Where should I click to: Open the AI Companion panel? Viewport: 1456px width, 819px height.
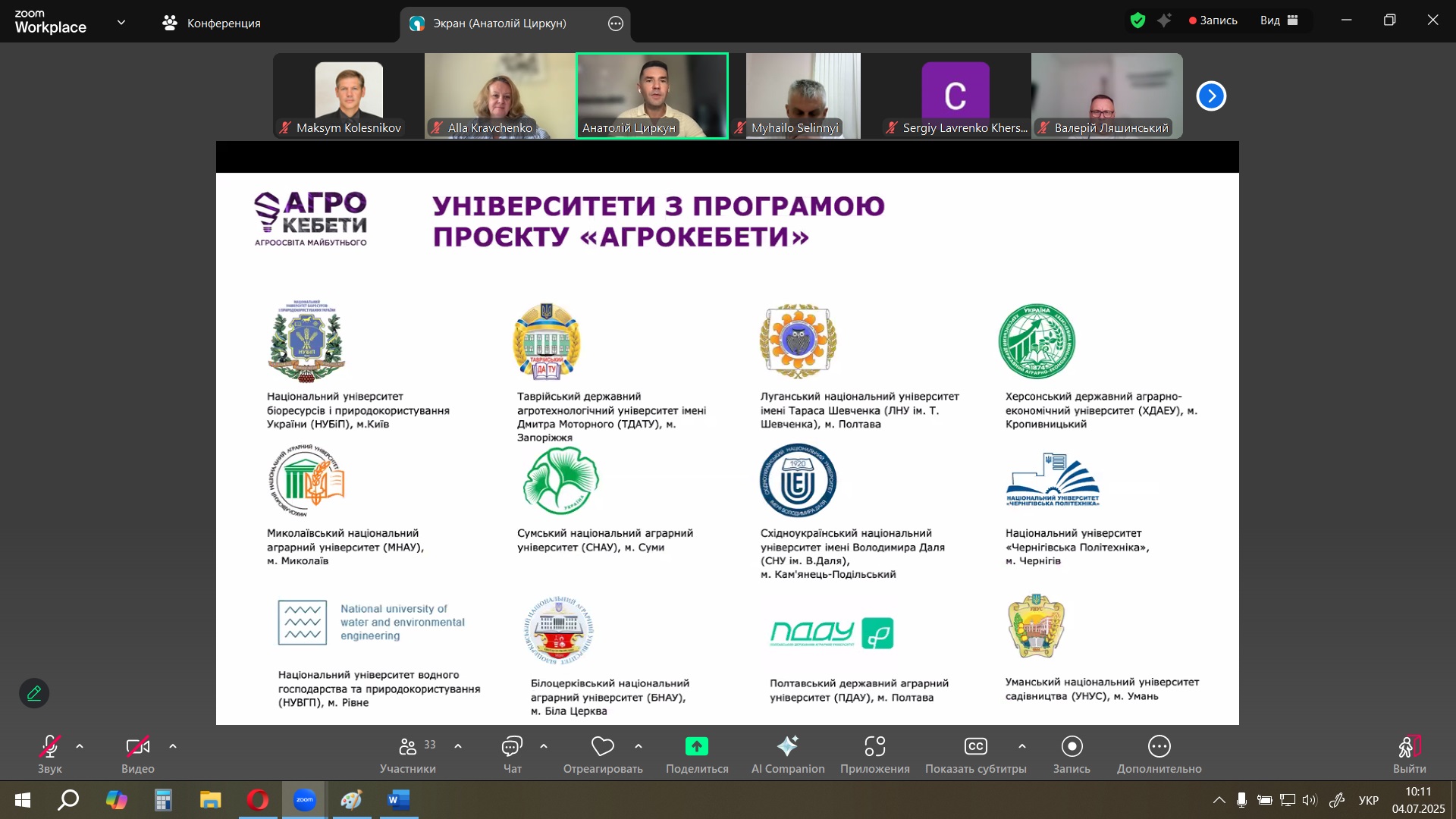787,748
